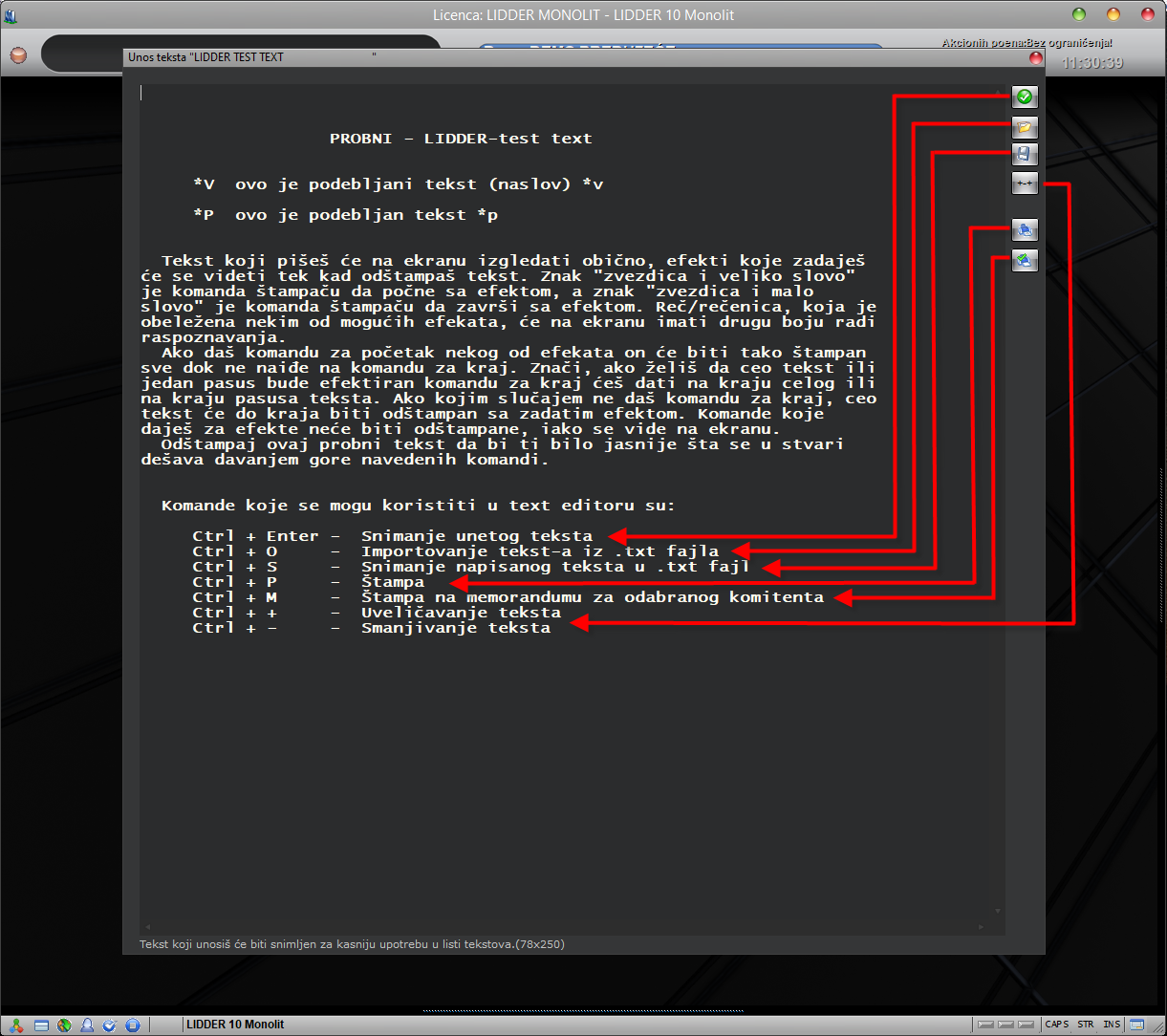Click the floppy disk save-to-.txt icon
Image resolution: width=1167 pixels, height=1036 pixels.
(1025, 155)
